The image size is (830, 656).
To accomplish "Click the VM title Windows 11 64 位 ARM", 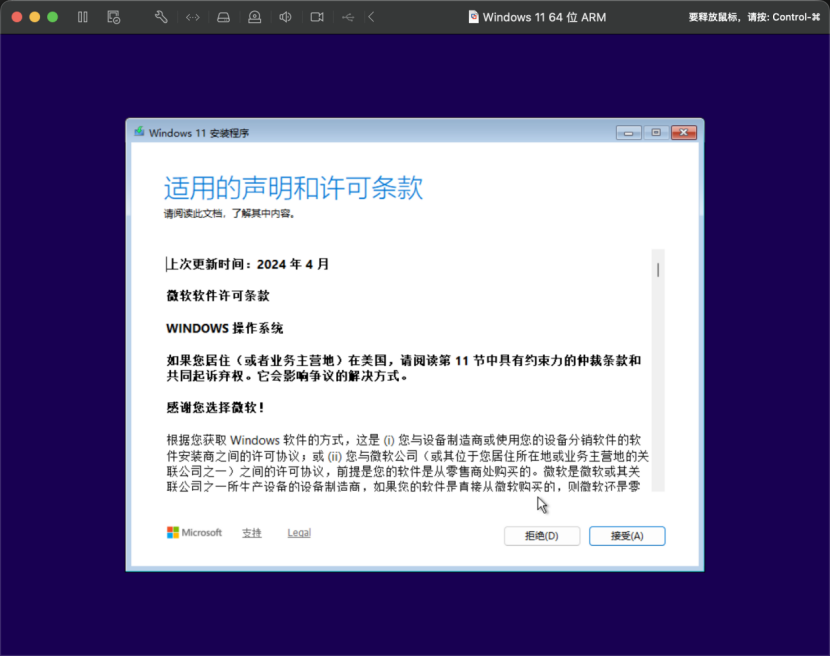I will [544, 17].
